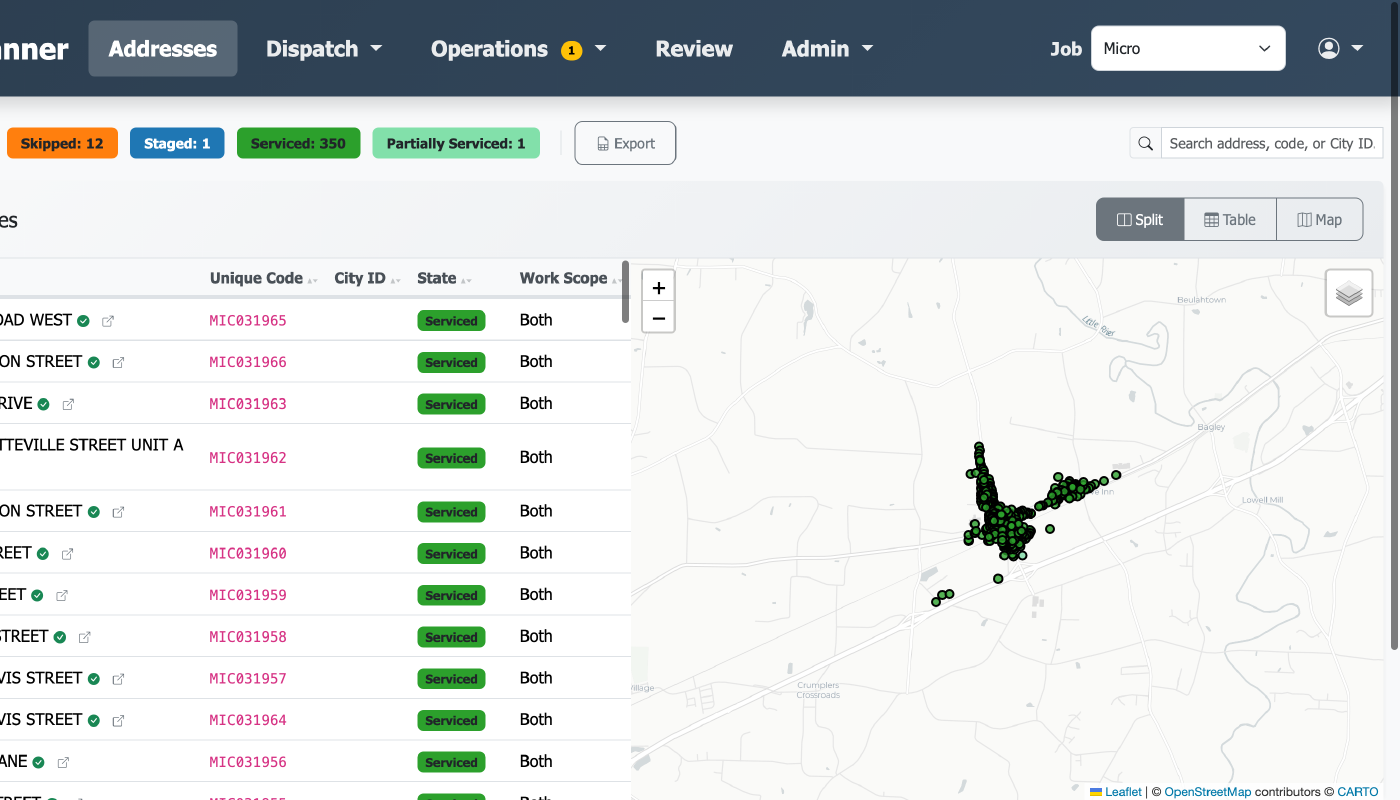Open external link for MIC031959 row
The image size is (1400, 800).
pos(62,596)
